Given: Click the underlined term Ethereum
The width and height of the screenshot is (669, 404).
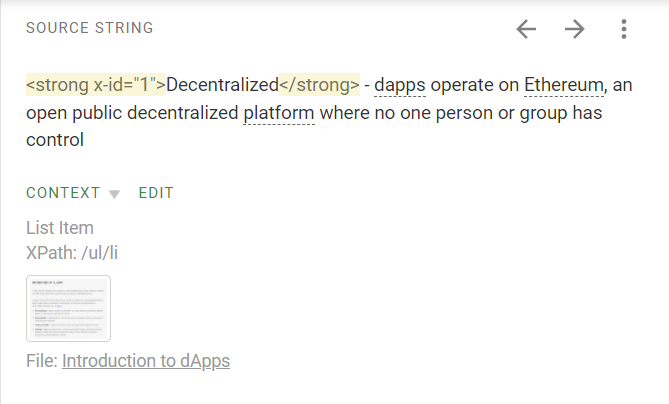Looking at the screenshot, I should point(564,86).
